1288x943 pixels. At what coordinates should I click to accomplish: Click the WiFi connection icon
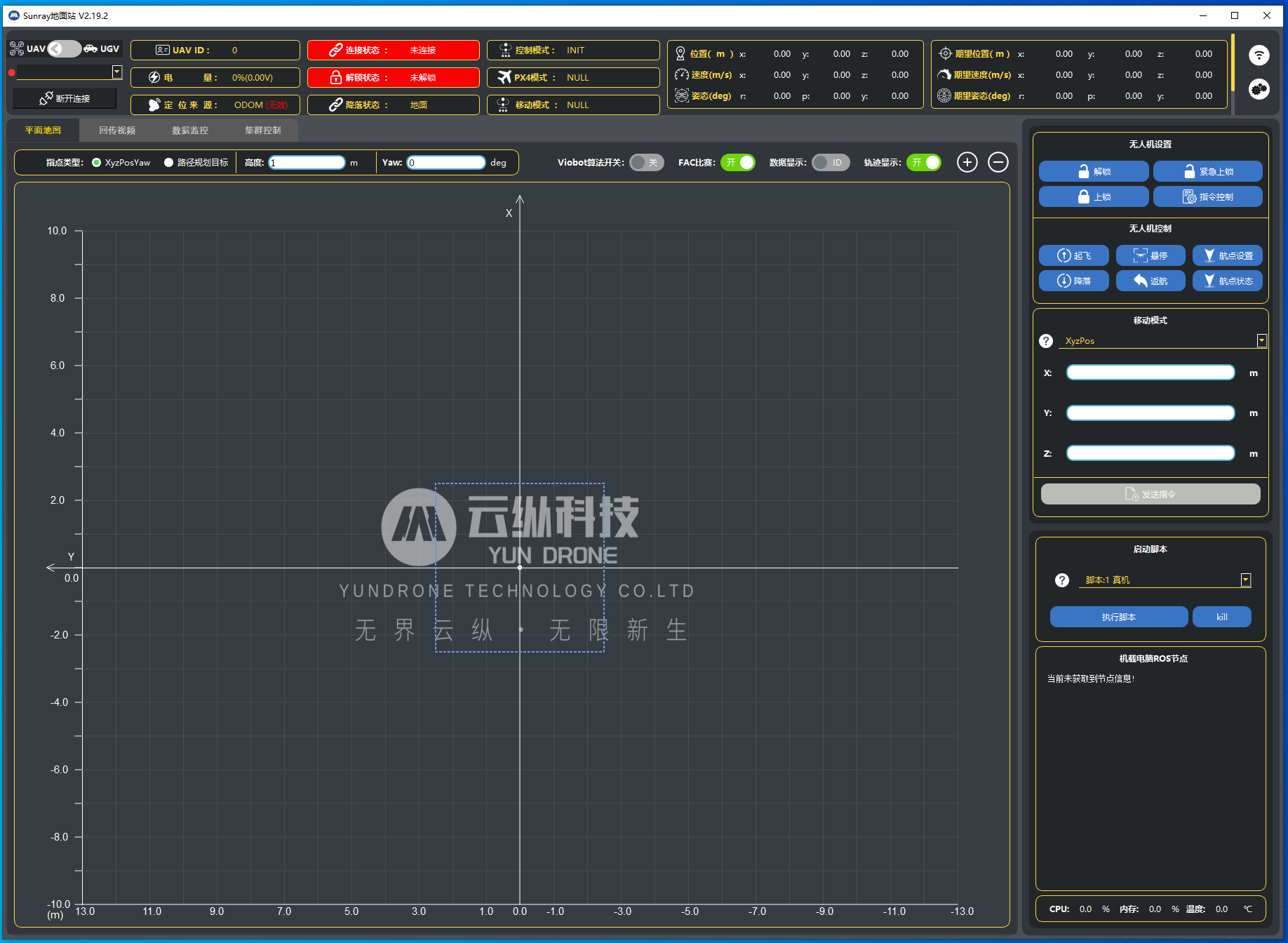point(1259,55)
